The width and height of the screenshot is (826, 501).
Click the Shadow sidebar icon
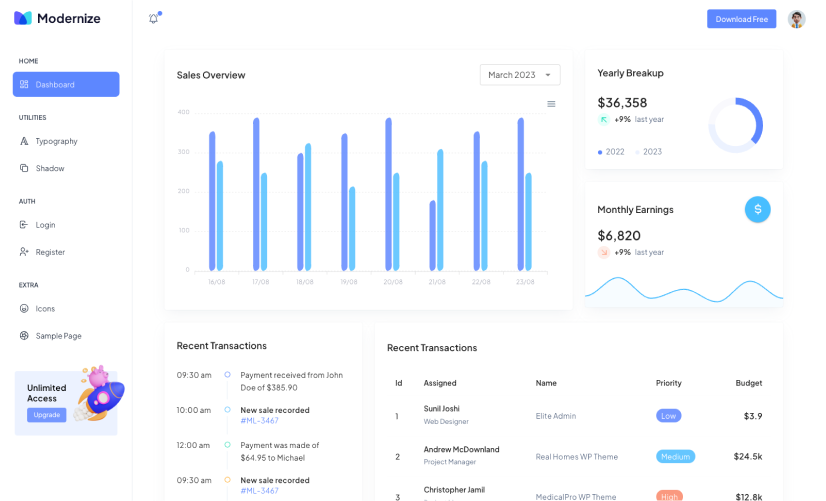click(24, 168)
